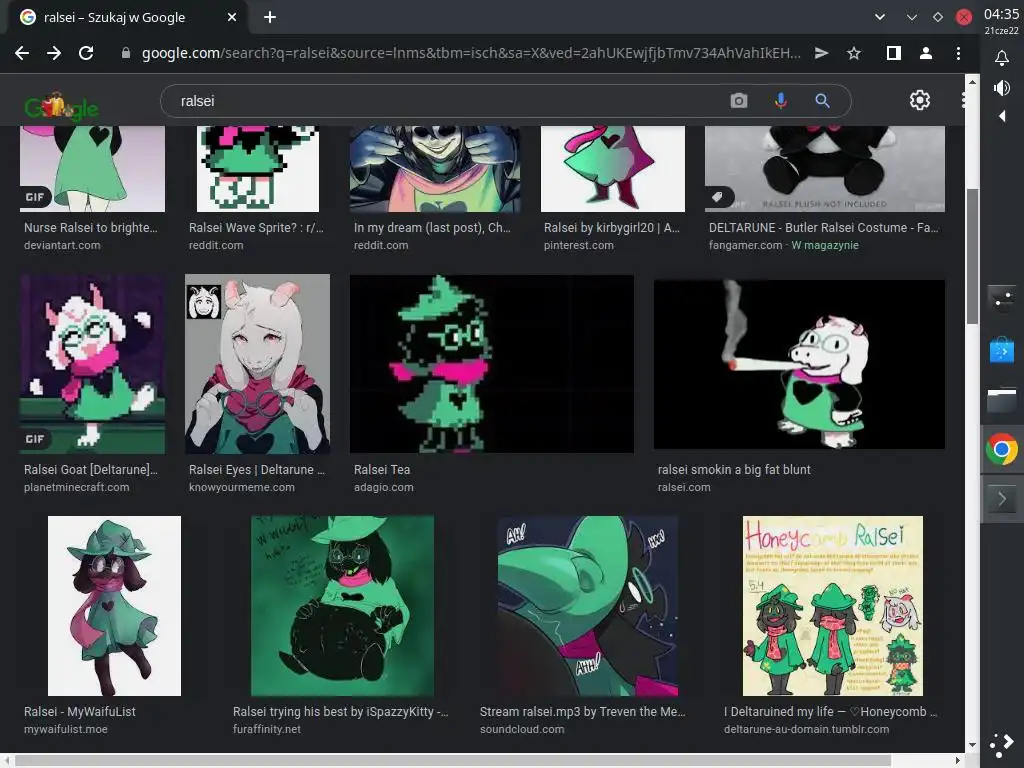Bookmark this page with the star icon
The width and height of the screenshot is (1024, 768).
point(854,53)
